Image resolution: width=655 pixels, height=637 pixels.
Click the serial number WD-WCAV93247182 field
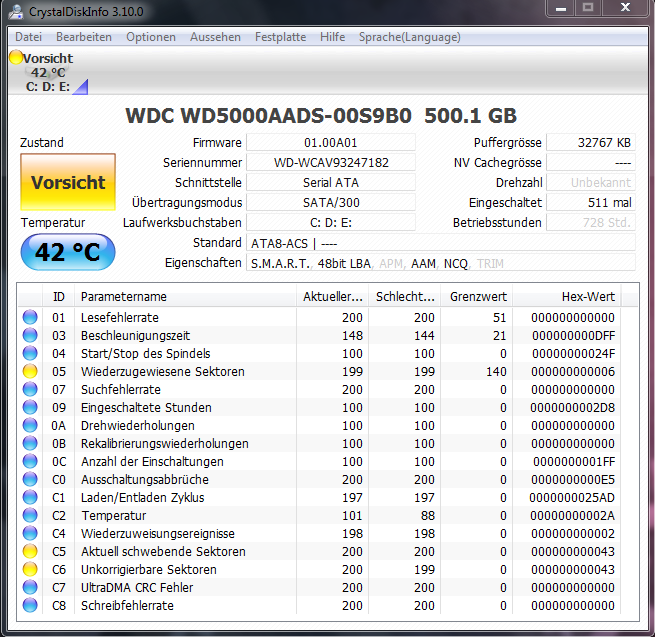(331, 162)
